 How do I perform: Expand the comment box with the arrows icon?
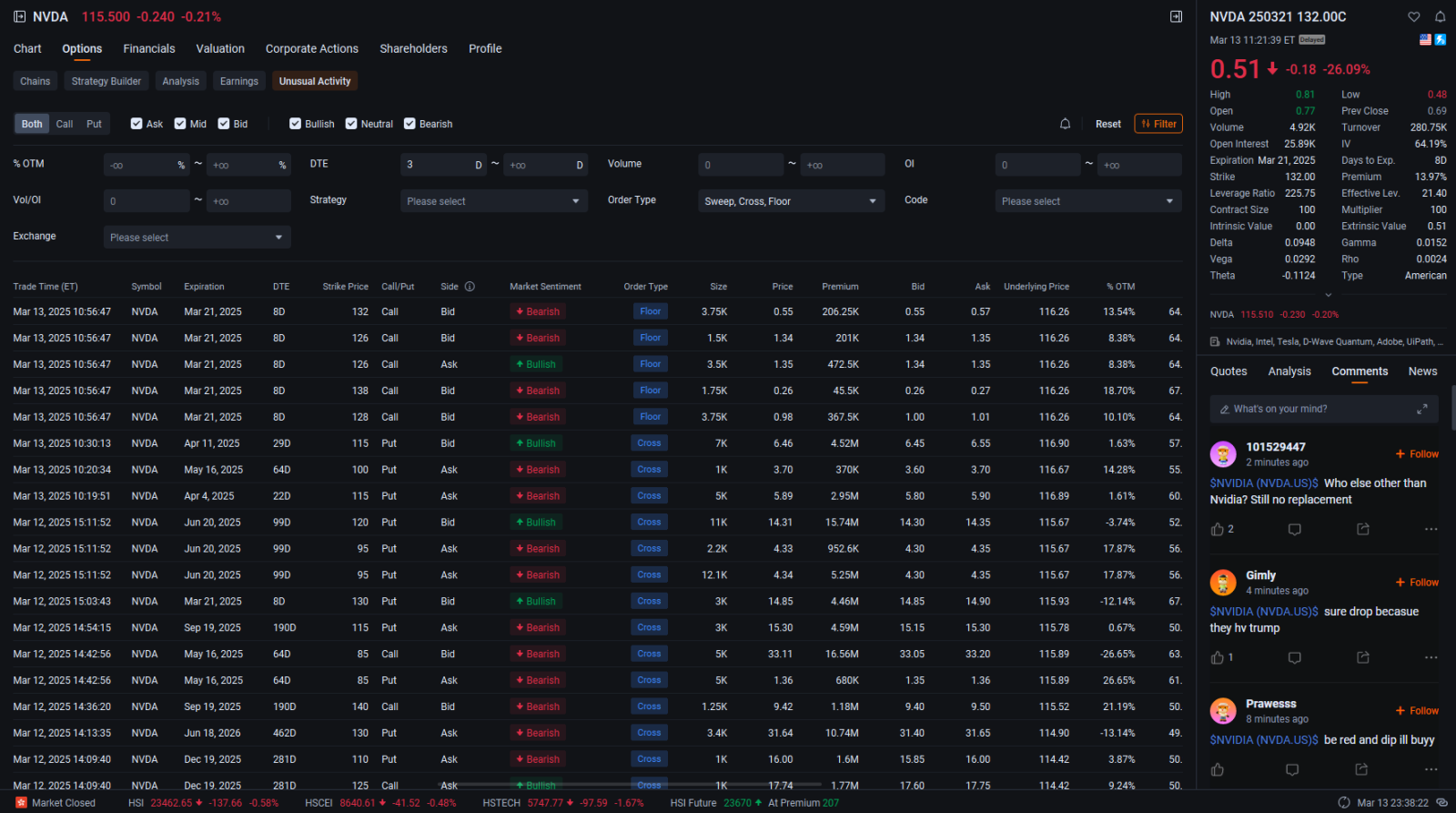[x=1421, y=409]
